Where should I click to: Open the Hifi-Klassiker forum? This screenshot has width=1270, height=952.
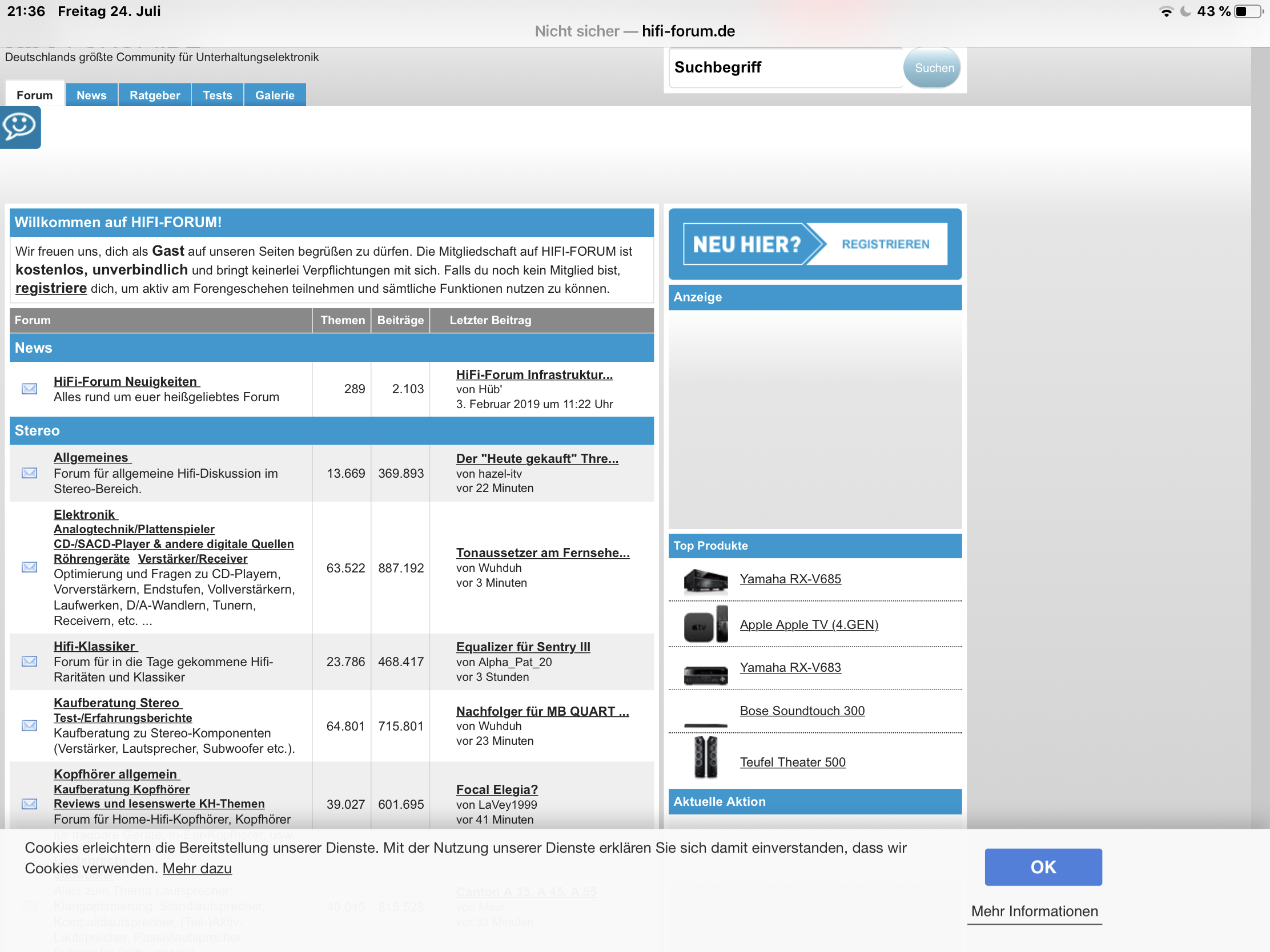[94, 646]
